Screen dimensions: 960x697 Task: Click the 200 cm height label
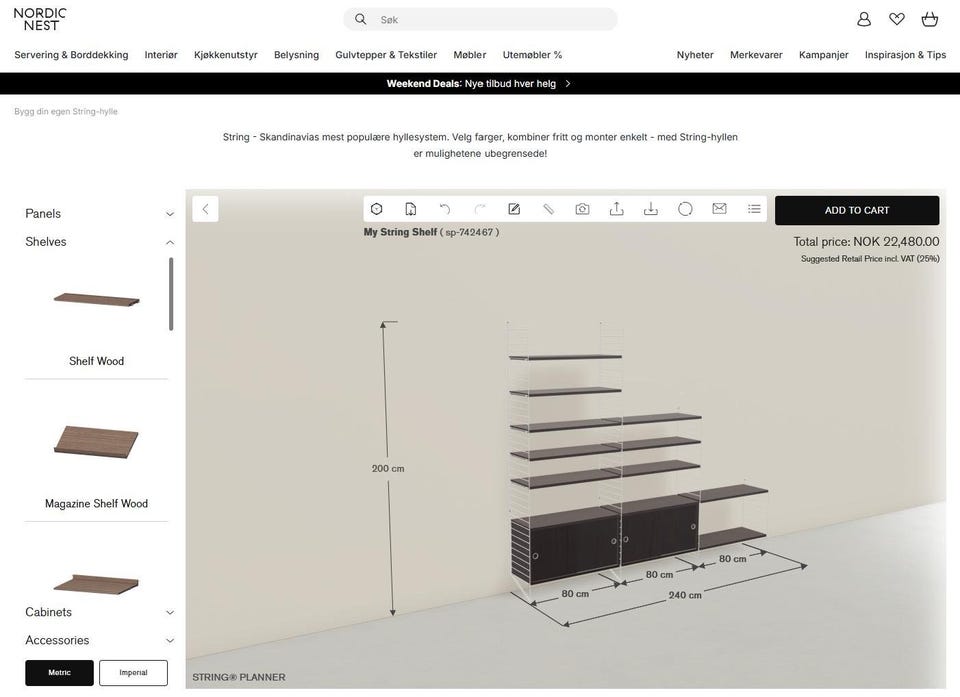[388, 469]
